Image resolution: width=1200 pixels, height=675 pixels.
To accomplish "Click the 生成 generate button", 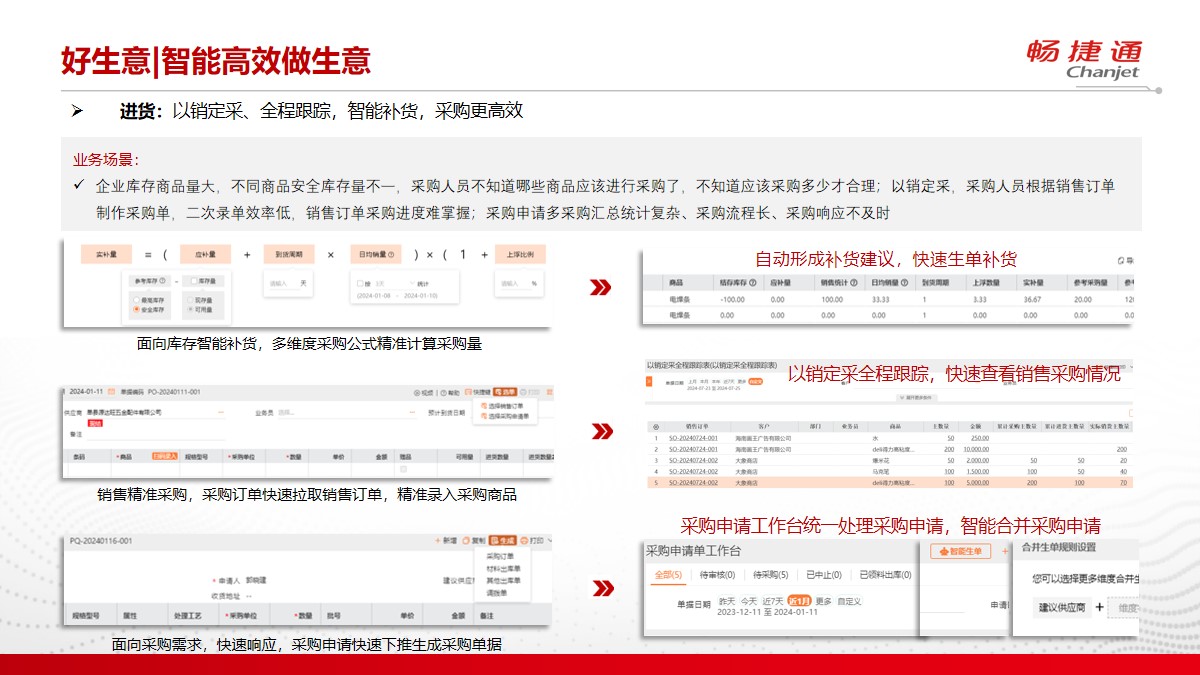I will tap(503, 540).
